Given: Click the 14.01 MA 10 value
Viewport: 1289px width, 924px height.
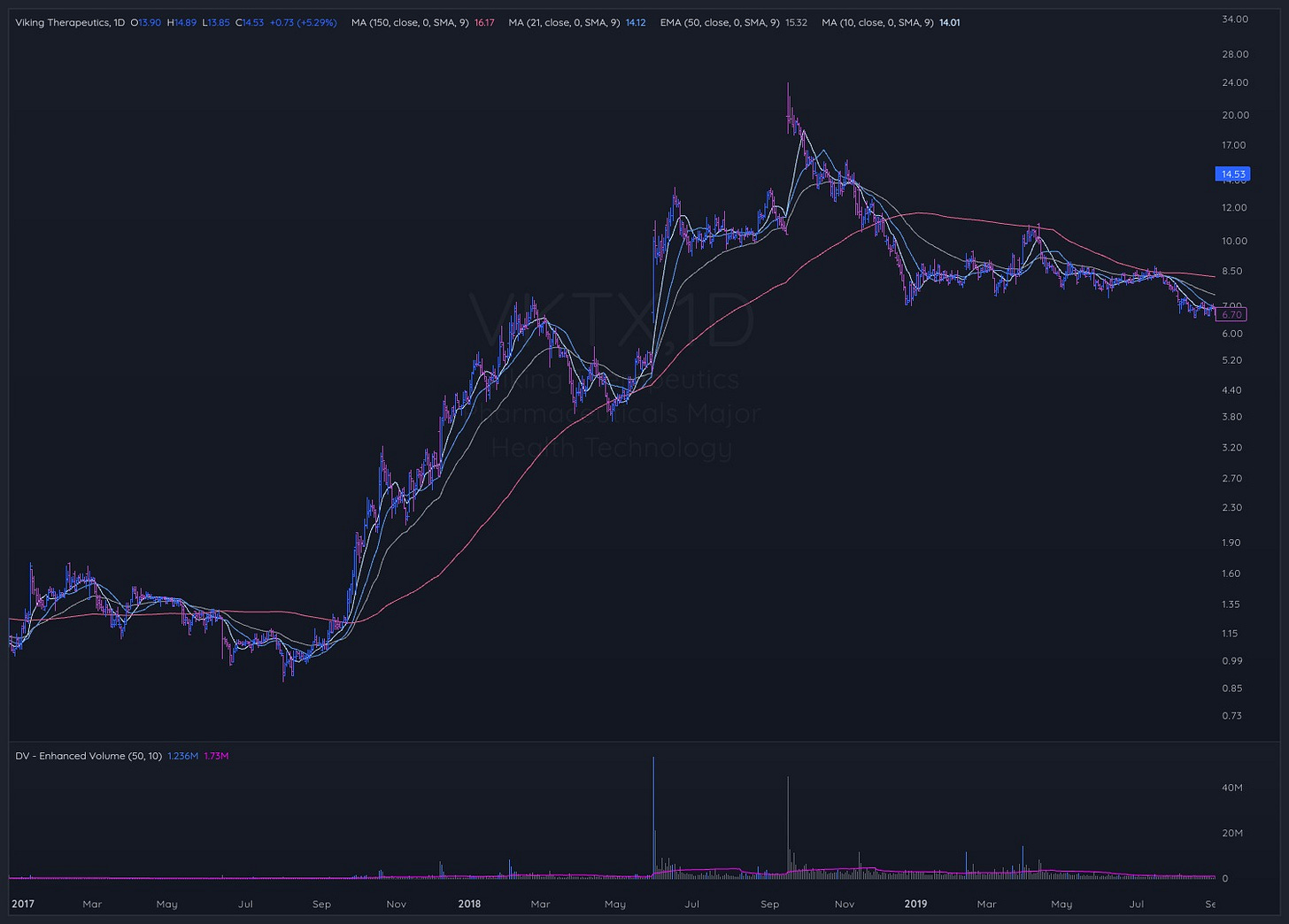Looking at the screenshot, I should (x=949, y=22).
